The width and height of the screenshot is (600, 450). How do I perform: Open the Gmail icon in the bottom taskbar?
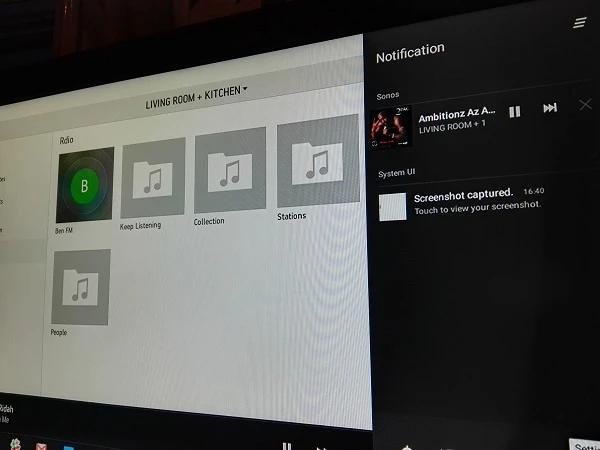click(x=42, y=446)
